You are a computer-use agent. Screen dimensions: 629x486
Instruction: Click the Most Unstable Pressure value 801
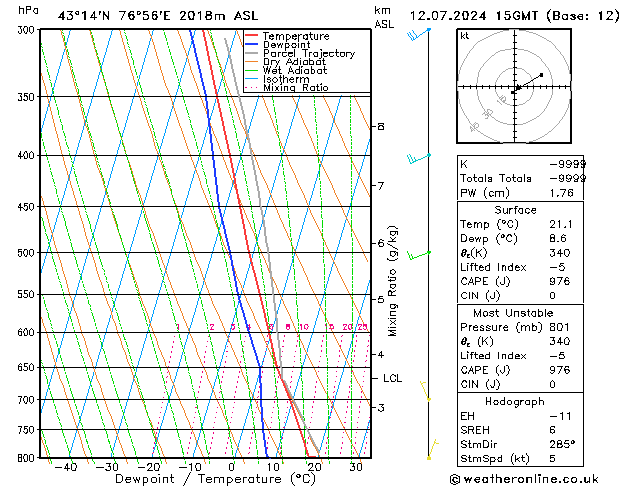(x=559, y=327)
